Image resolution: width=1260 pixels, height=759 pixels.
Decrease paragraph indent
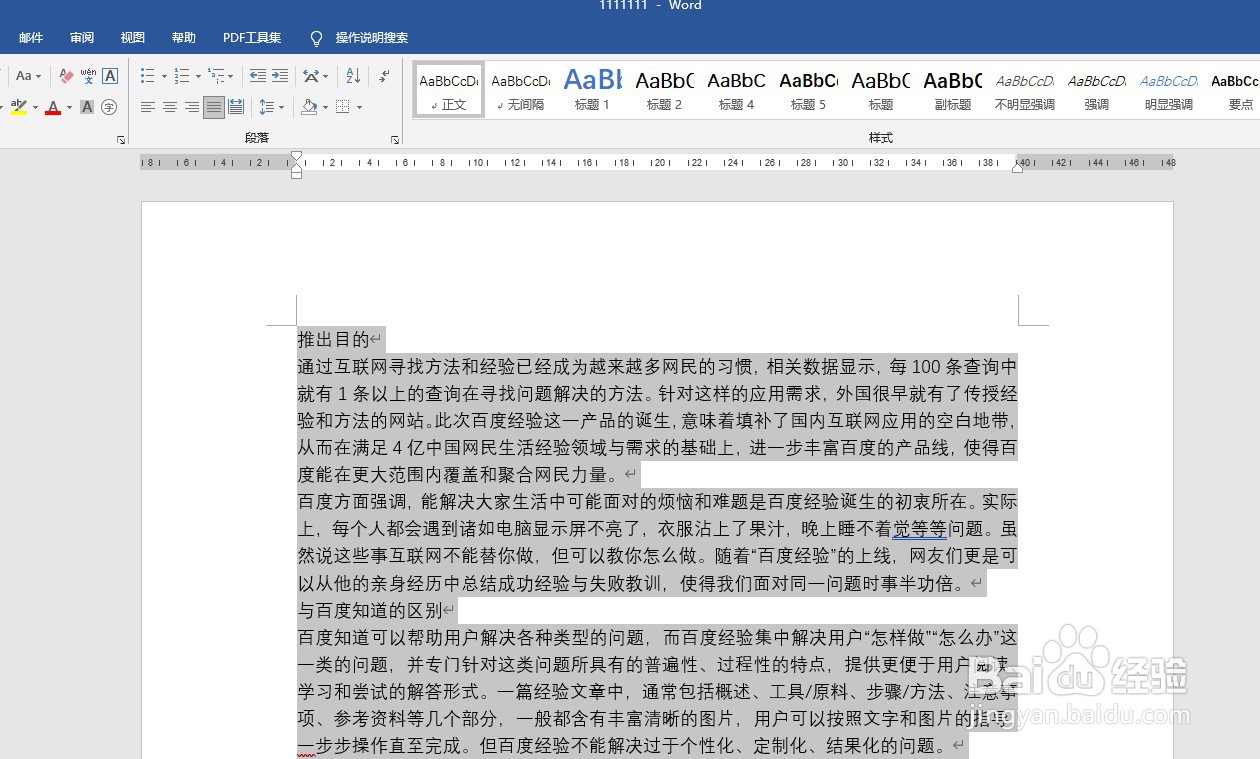258,76
